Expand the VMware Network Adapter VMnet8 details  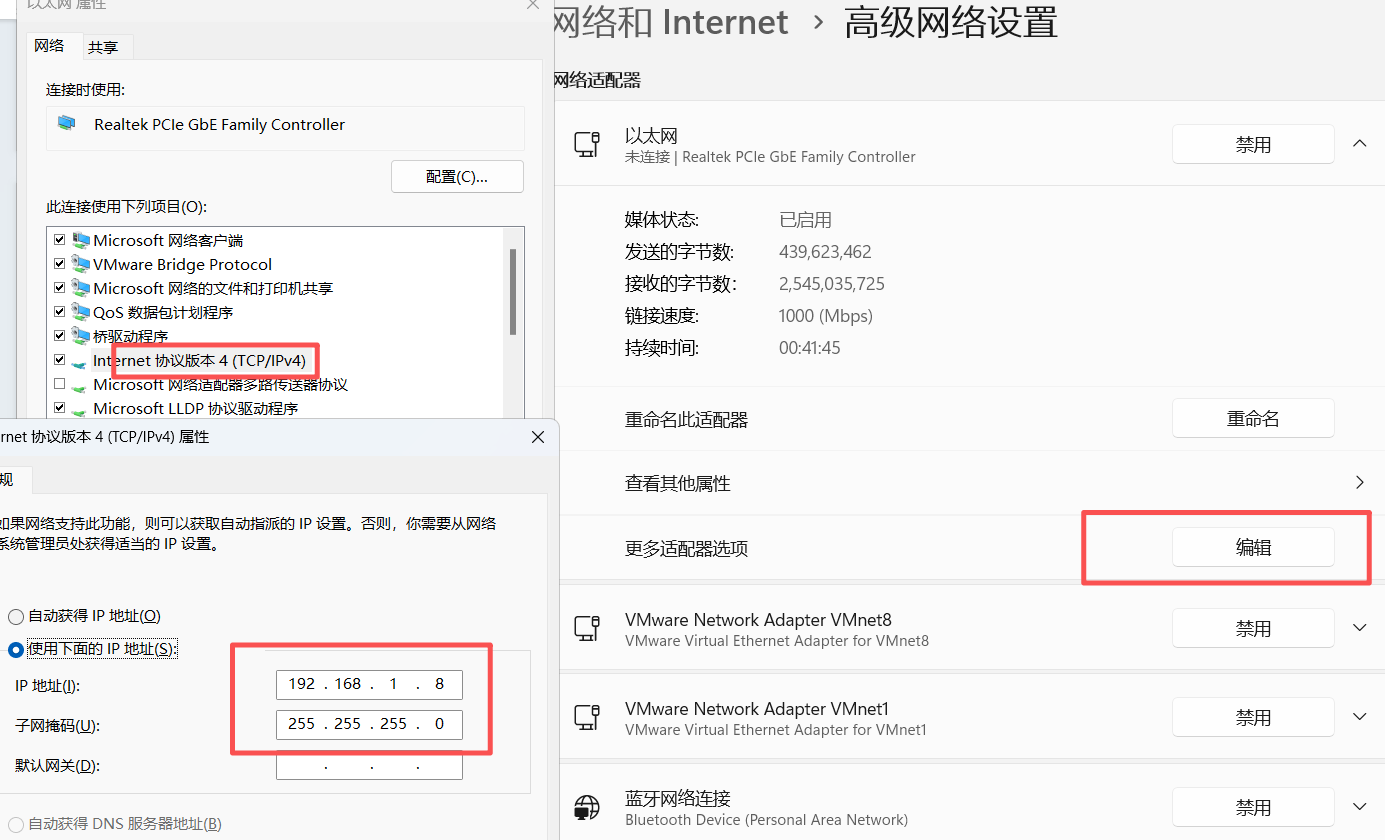pos(1359,628)
